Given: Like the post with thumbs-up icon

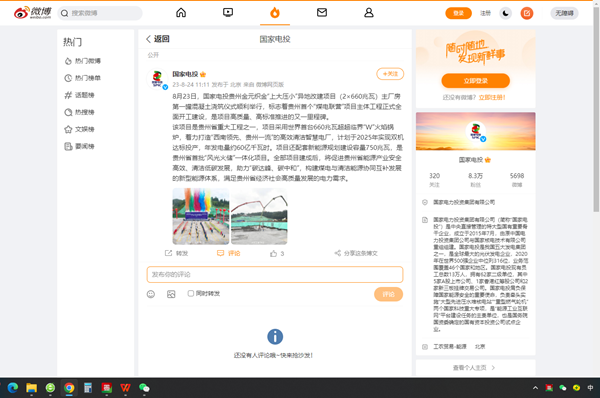Looking at the screenshot, I should (274, 253).
